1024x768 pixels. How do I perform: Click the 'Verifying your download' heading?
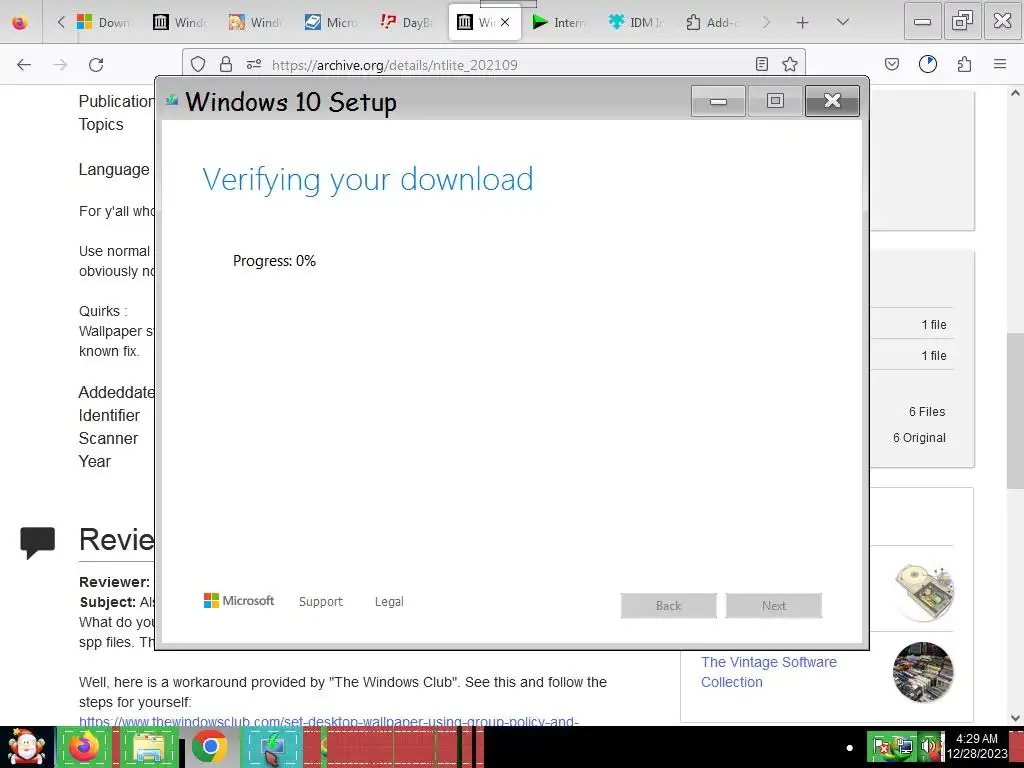pyautogui.click(x=368, y=180)
